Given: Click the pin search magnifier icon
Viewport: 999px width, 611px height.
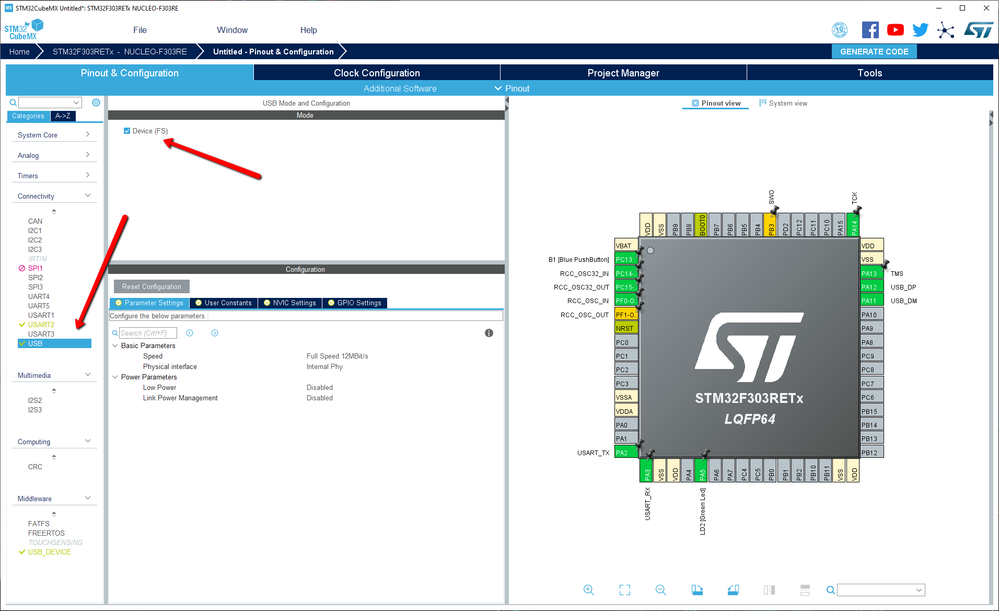Looking at the screenshot, I should point(831,590).
